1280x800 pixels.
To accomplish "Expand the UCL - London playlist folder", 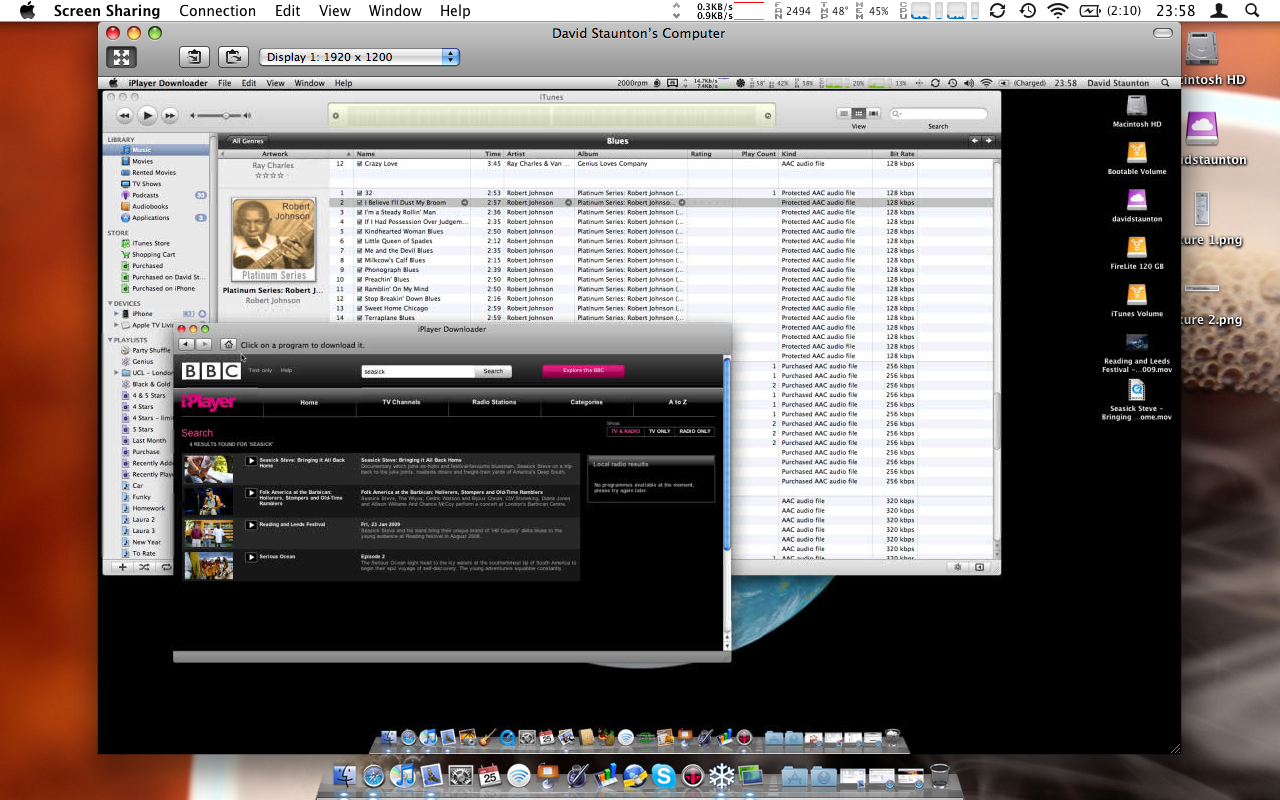I will click(x=117, y=373).
